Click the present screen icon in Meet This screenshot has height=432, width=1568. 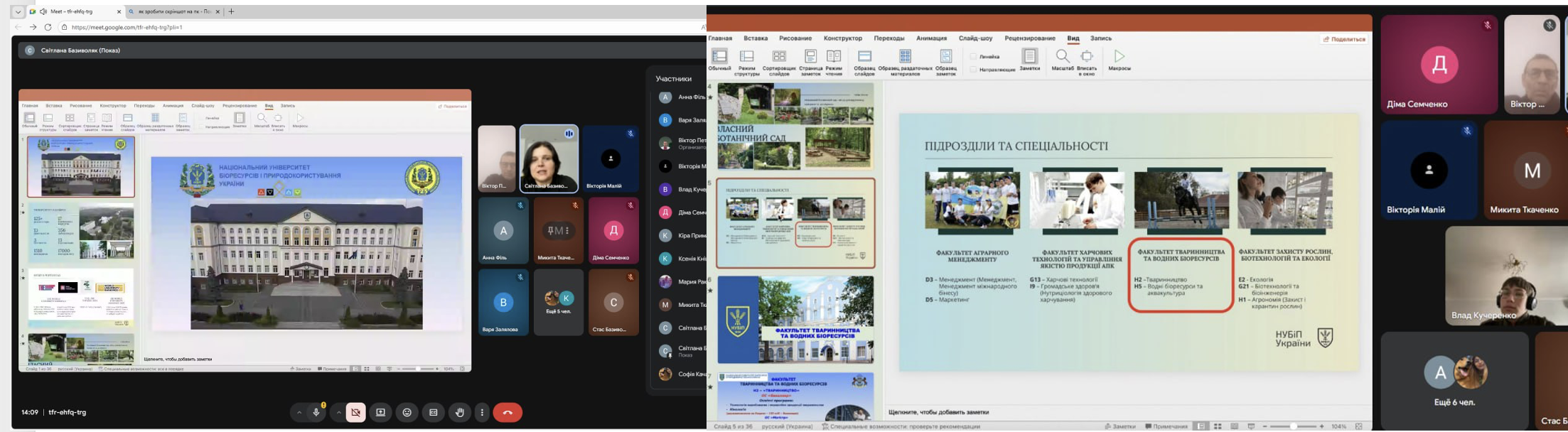[380, 413]
